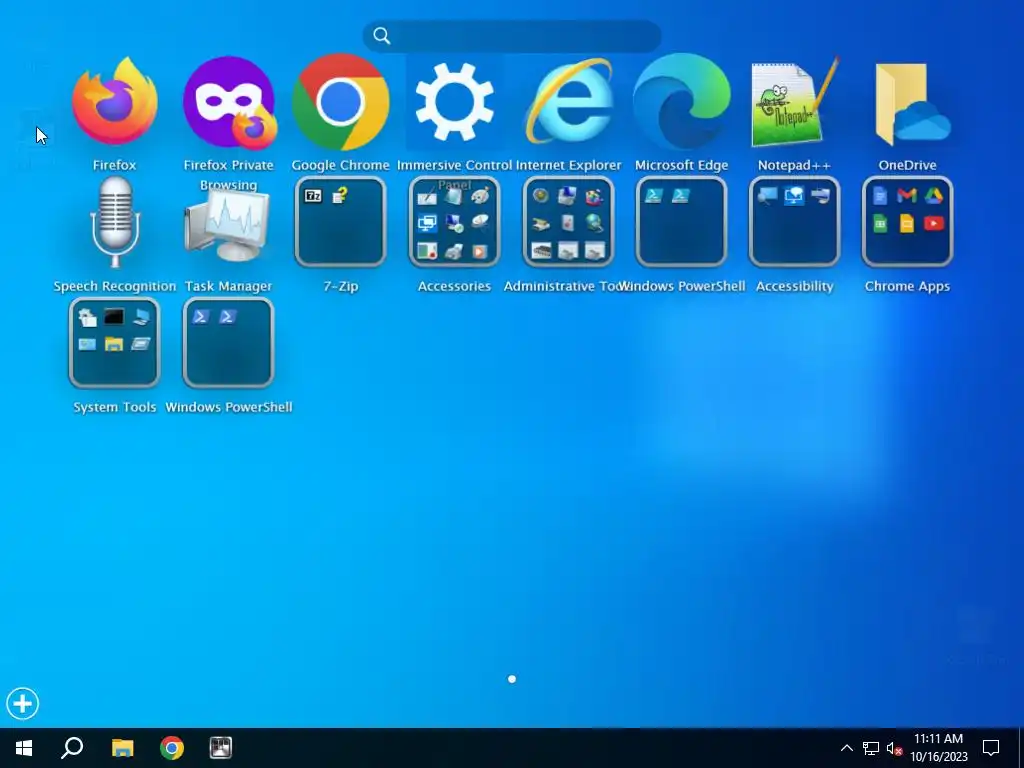The image size is (1024, 768).
Task: Click the magnifier icon in search bar
Action: pos(381,36)
